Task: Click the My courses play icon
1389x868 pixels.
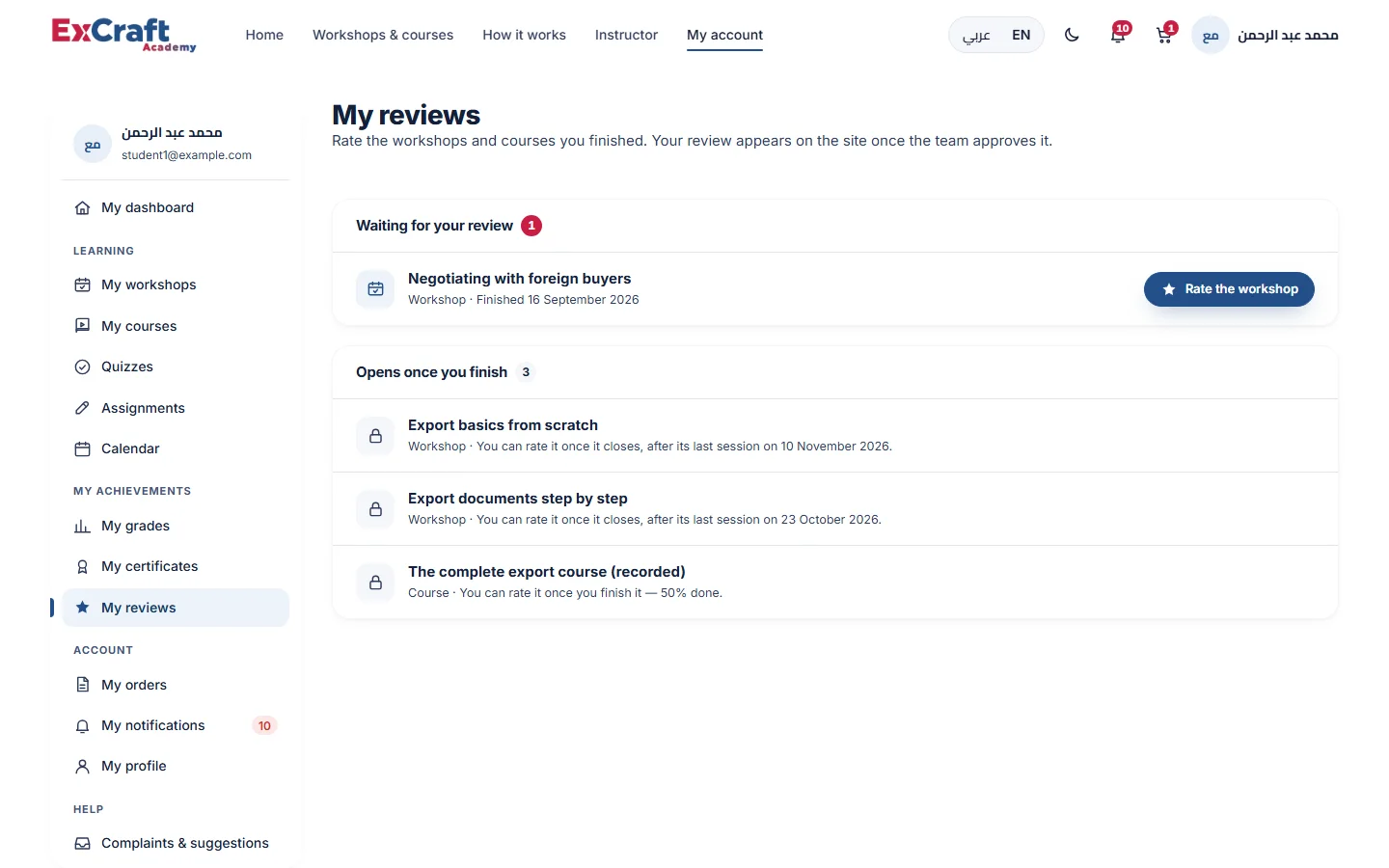Action: [x=83, y=326]
